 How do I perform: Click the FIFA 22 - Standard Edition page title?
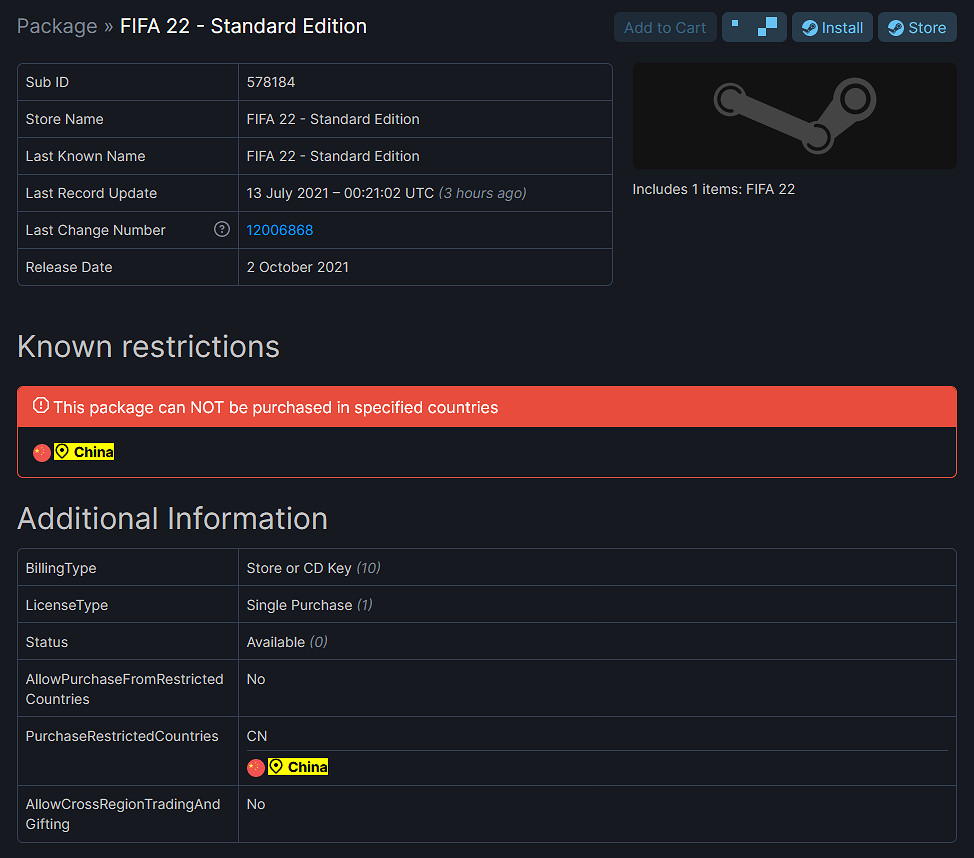point(241,26)
